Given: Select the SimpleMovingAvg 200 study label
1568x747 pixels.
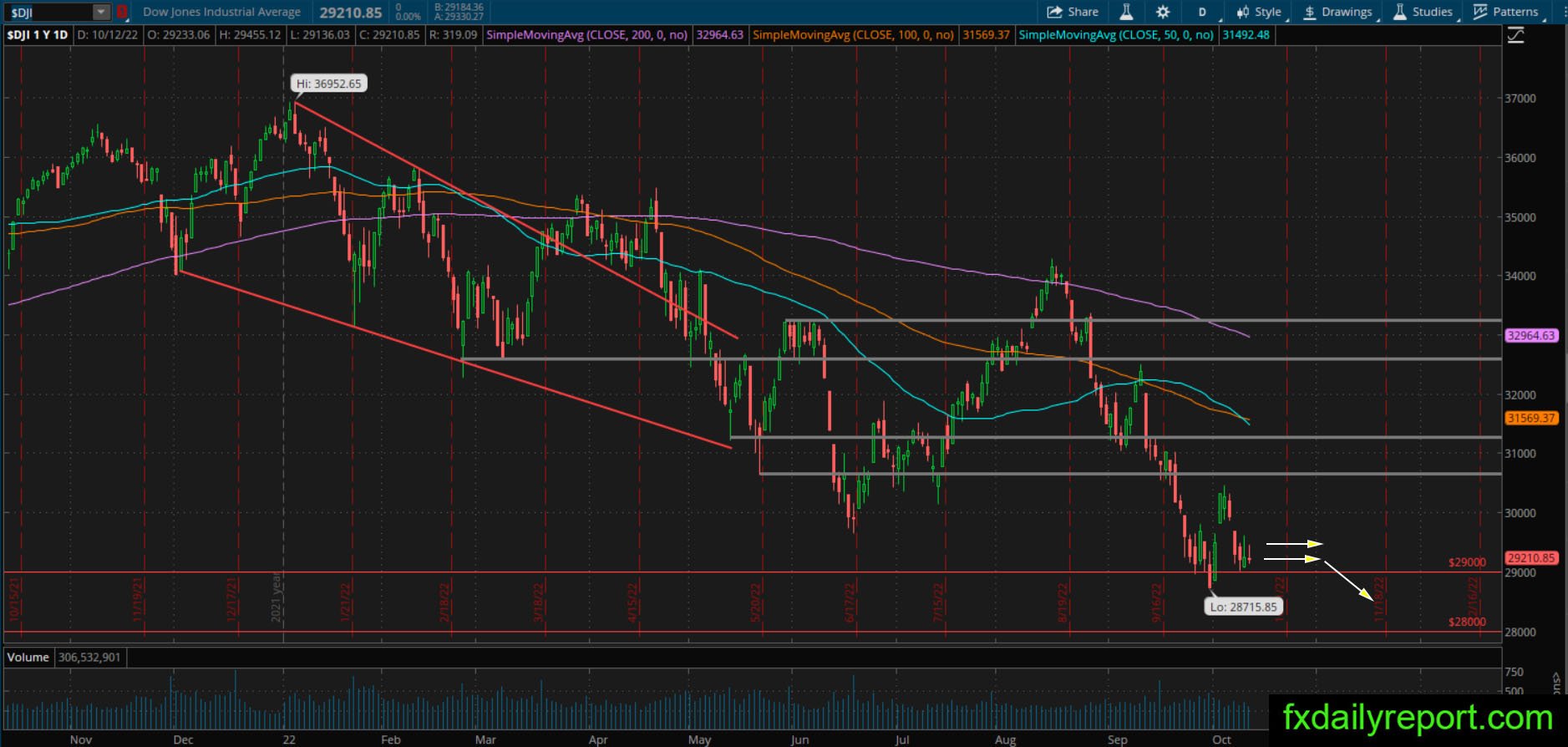Looking at the screenshot, I should (587, 35).
